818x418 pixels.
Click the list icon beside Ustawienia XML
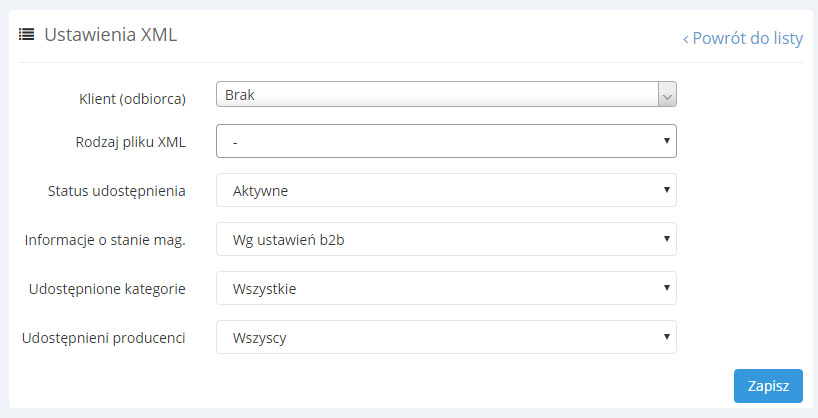(27, 35)
